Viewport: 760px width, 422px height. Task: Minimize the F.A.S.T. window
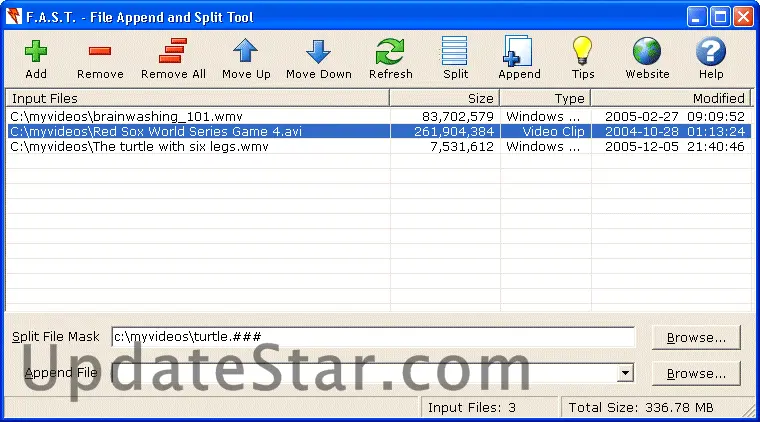[696, 17]
